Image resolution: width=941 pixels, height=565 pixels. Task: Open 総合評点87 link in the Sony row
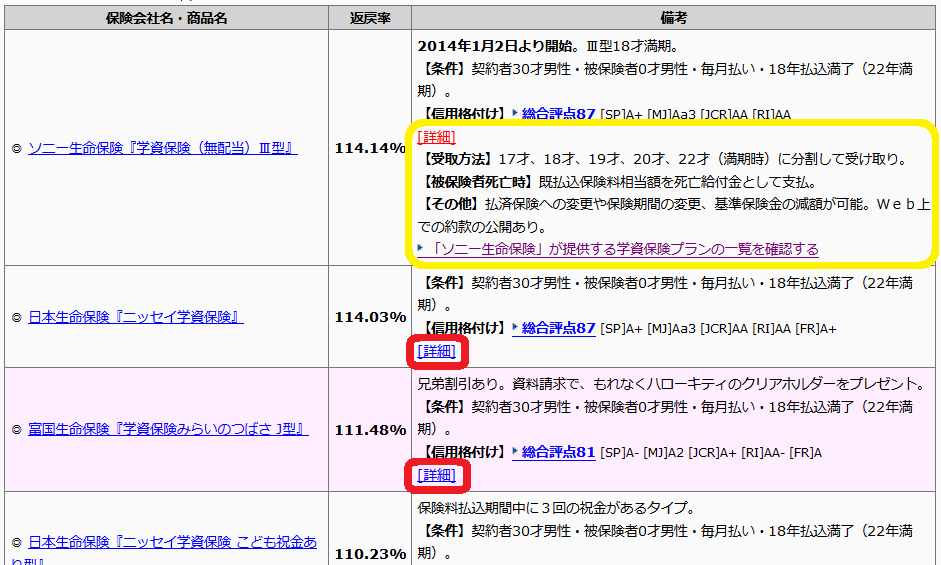[x=558, y=114]
